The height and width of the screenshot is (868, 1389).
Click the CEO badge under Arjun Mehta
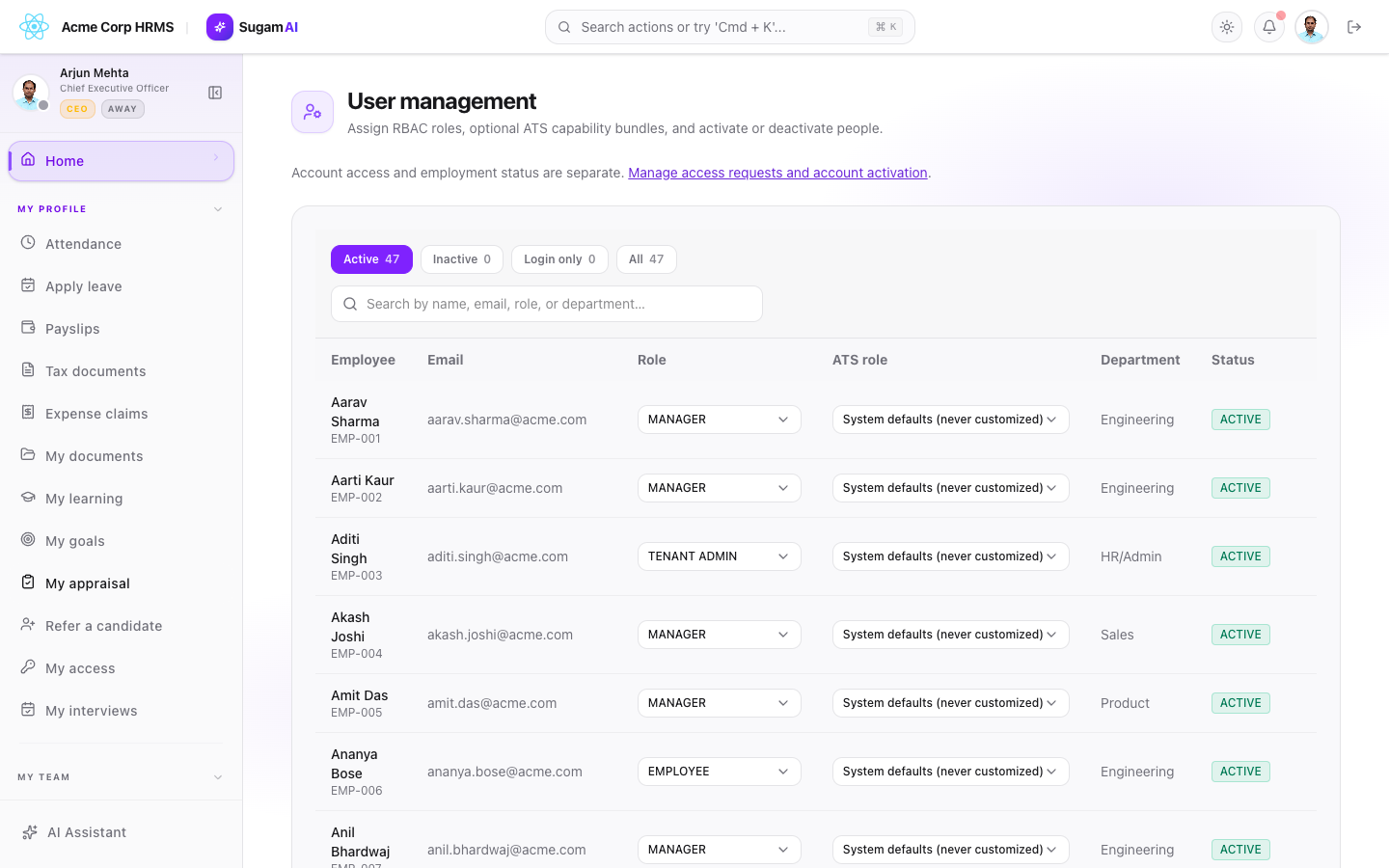[77, 109]
